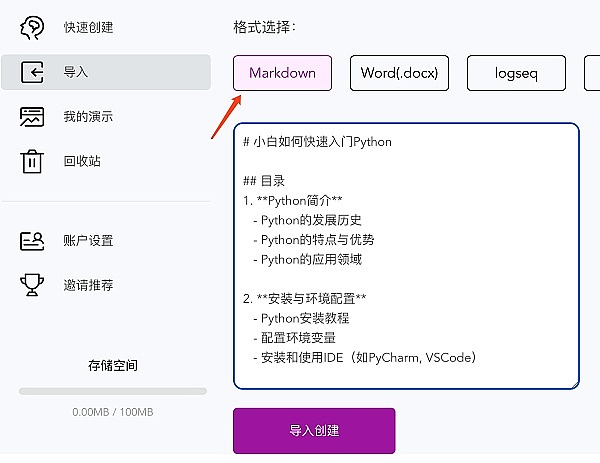
Task: Click the Recycle Bin (回收站) trash icon
Action: click(32, 161)
